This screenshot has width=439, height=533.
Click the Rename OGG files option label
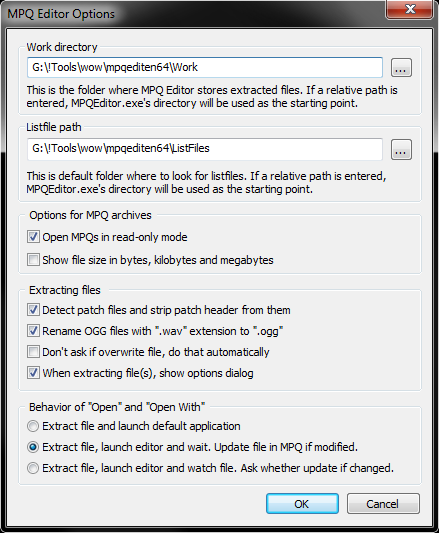coord(163,331)
